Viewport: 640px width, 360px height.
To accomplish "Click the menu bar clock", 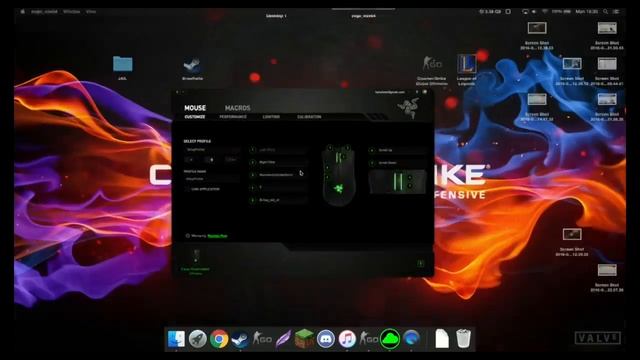I will coord(587,12).
